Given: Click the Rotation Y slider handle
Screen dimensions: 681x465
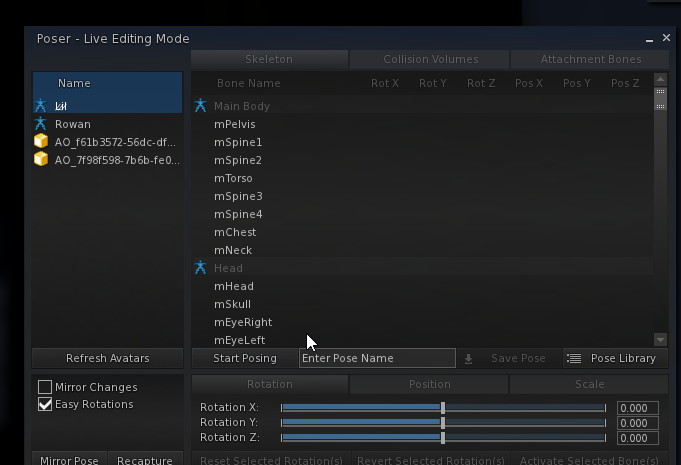Looking at the screenshot, I should point(443,422).
